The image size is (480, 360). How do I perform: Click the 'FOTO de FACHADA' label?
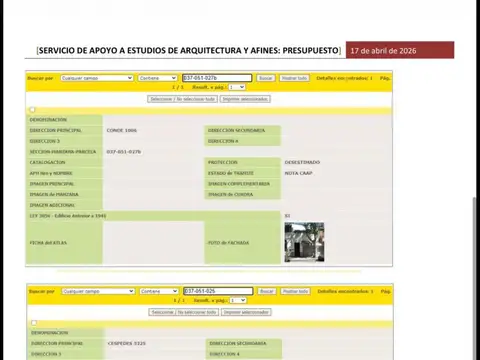[228, 243]
